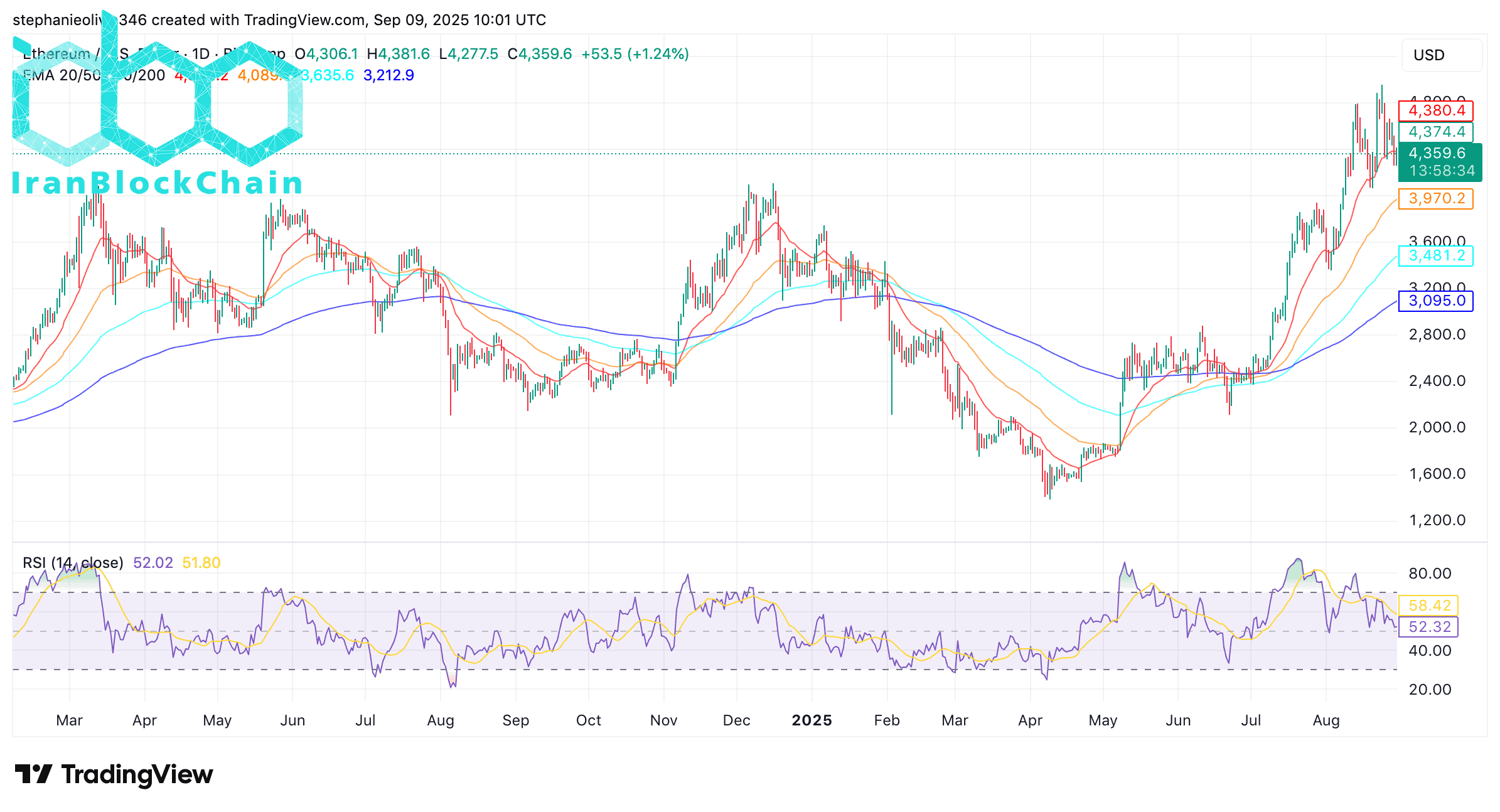Click the green 4,374.4 price label
Viewport: 1500px width, 812px height.
1436,132
